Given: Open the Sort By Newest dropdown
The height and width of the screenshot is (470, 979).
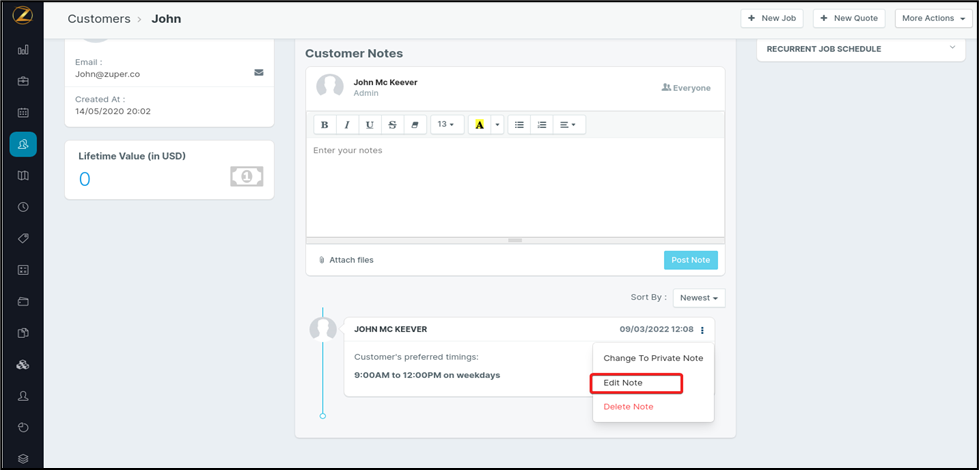Looking at the screenshot, I should point(699,298).
